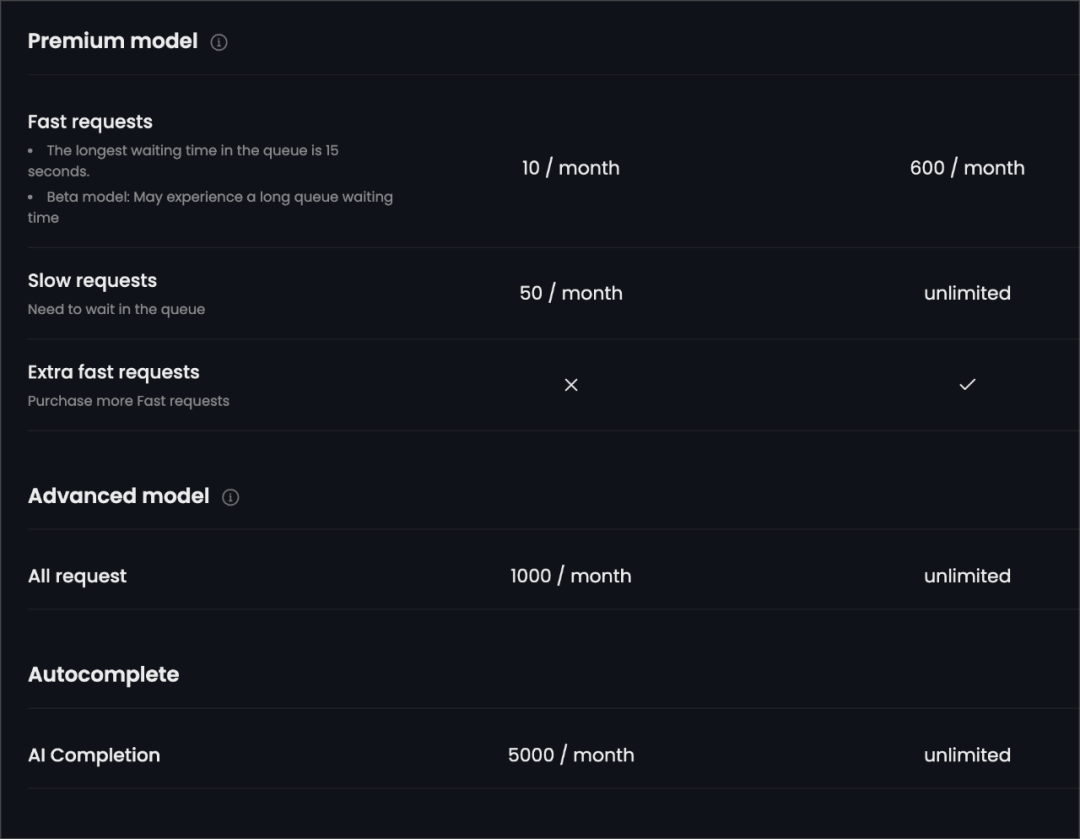Select the Premium model heading
Viewport: 1080px width, 839px height.
point(113,41)
